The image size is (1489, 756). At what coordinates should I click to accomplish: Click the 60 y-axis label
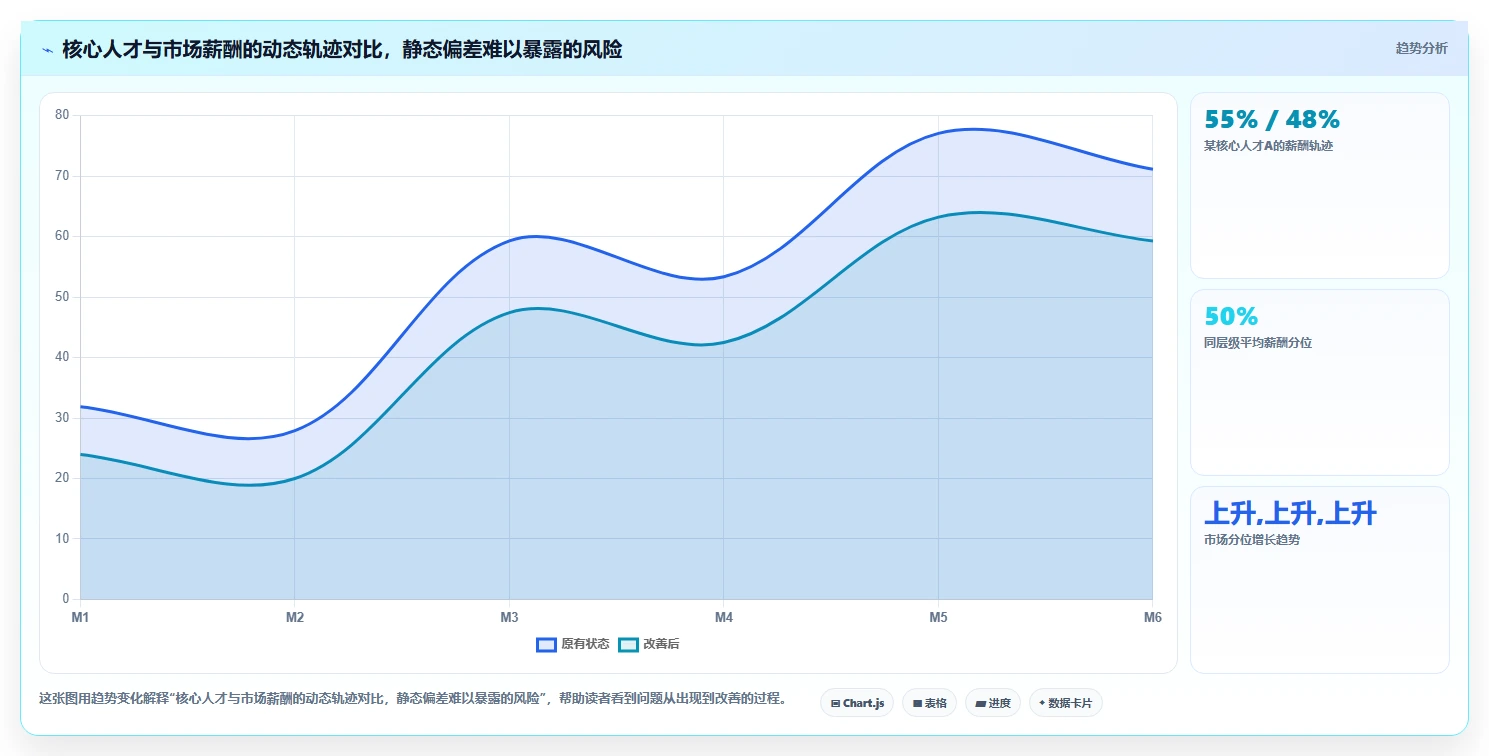pos(62,236)
